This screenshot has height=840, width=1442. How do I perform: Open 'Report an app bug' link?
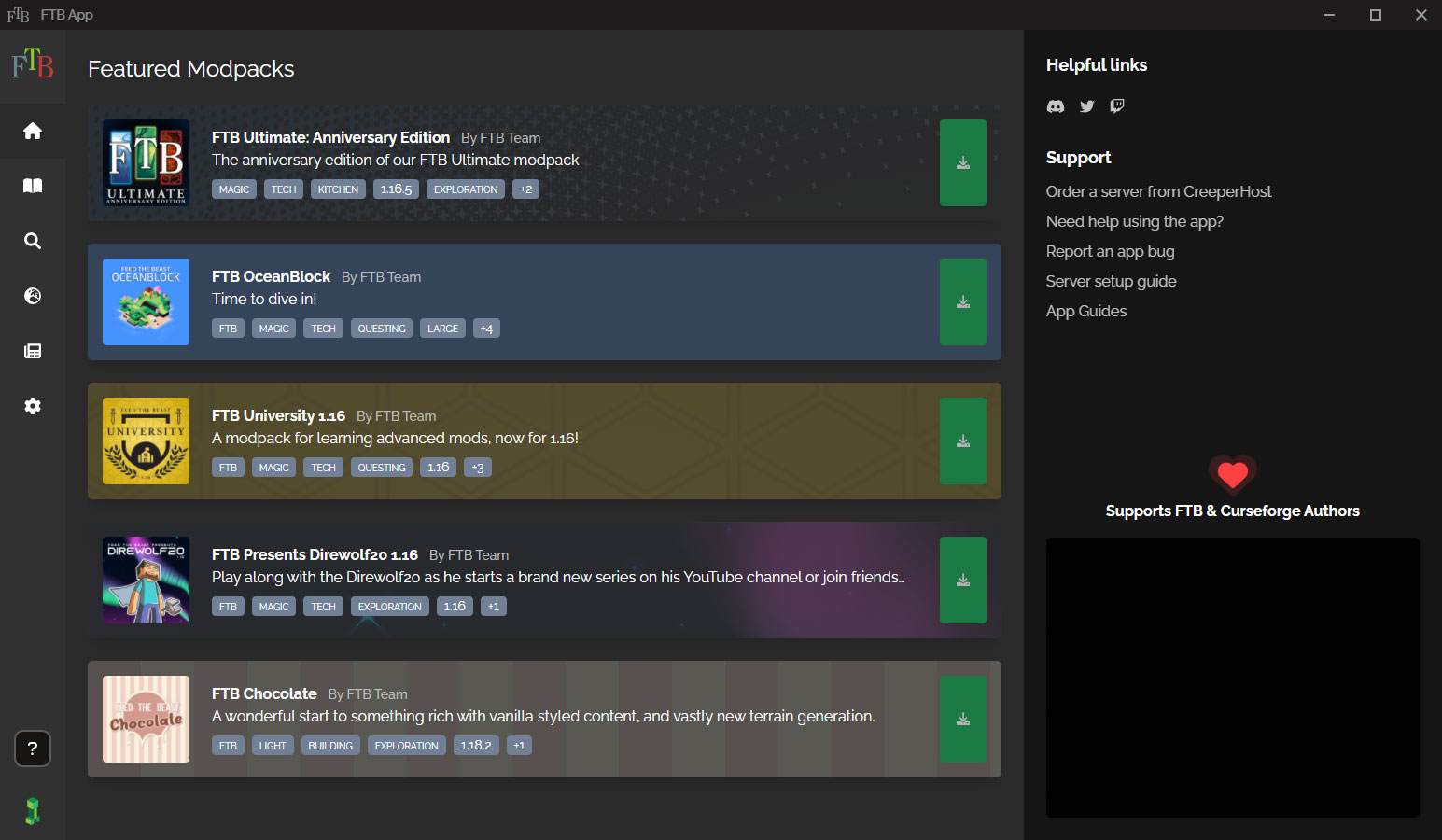tap(1110, 251)
